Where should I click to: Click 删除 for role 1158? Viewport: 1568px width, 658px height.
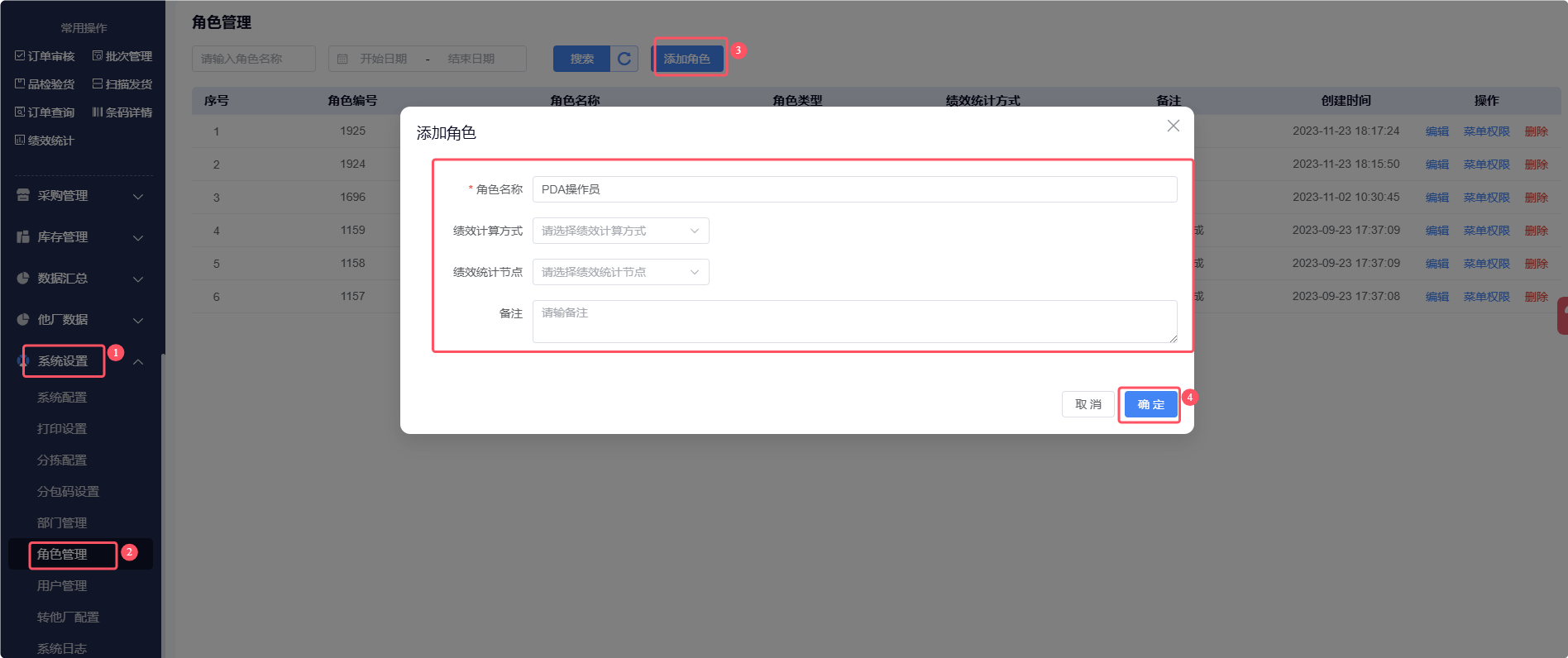pos(1537,264)
